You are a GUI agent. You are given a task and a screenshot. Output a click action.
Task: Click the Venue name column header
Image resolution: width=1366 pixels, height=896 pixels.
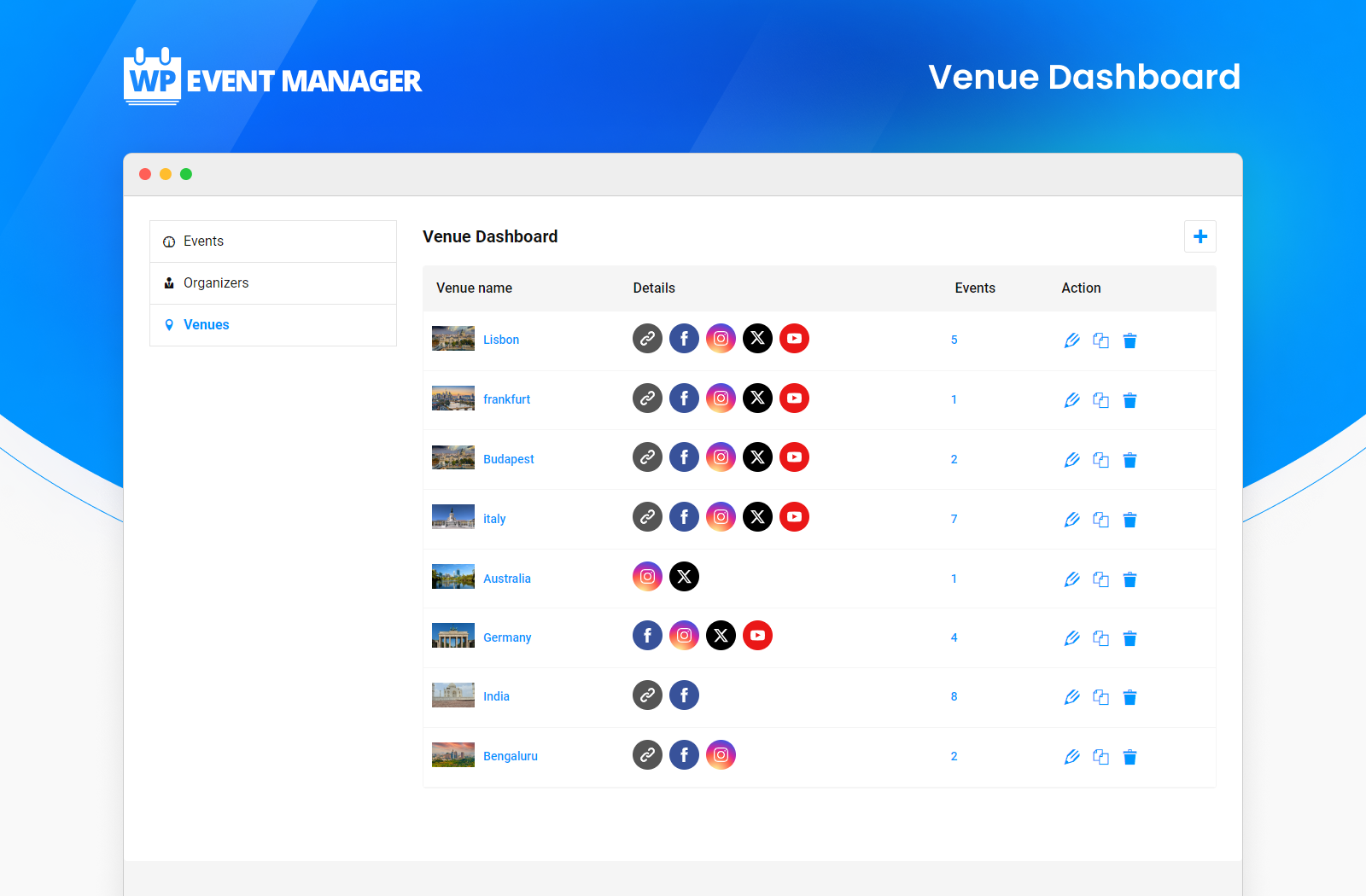point(474,288)
